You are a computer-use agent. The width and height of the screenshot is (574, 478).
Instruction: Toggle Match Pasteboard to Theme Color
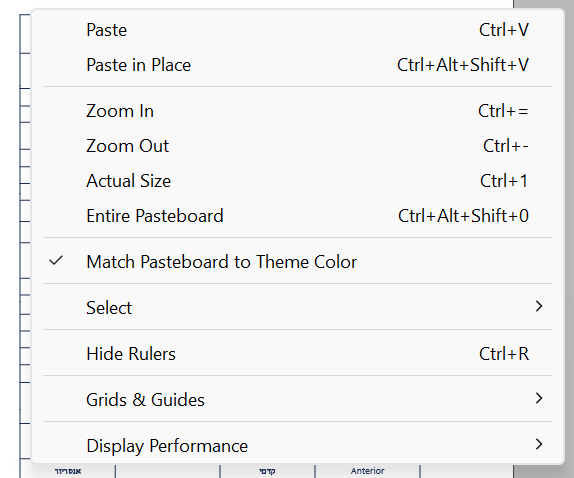[x=297, y=262]
